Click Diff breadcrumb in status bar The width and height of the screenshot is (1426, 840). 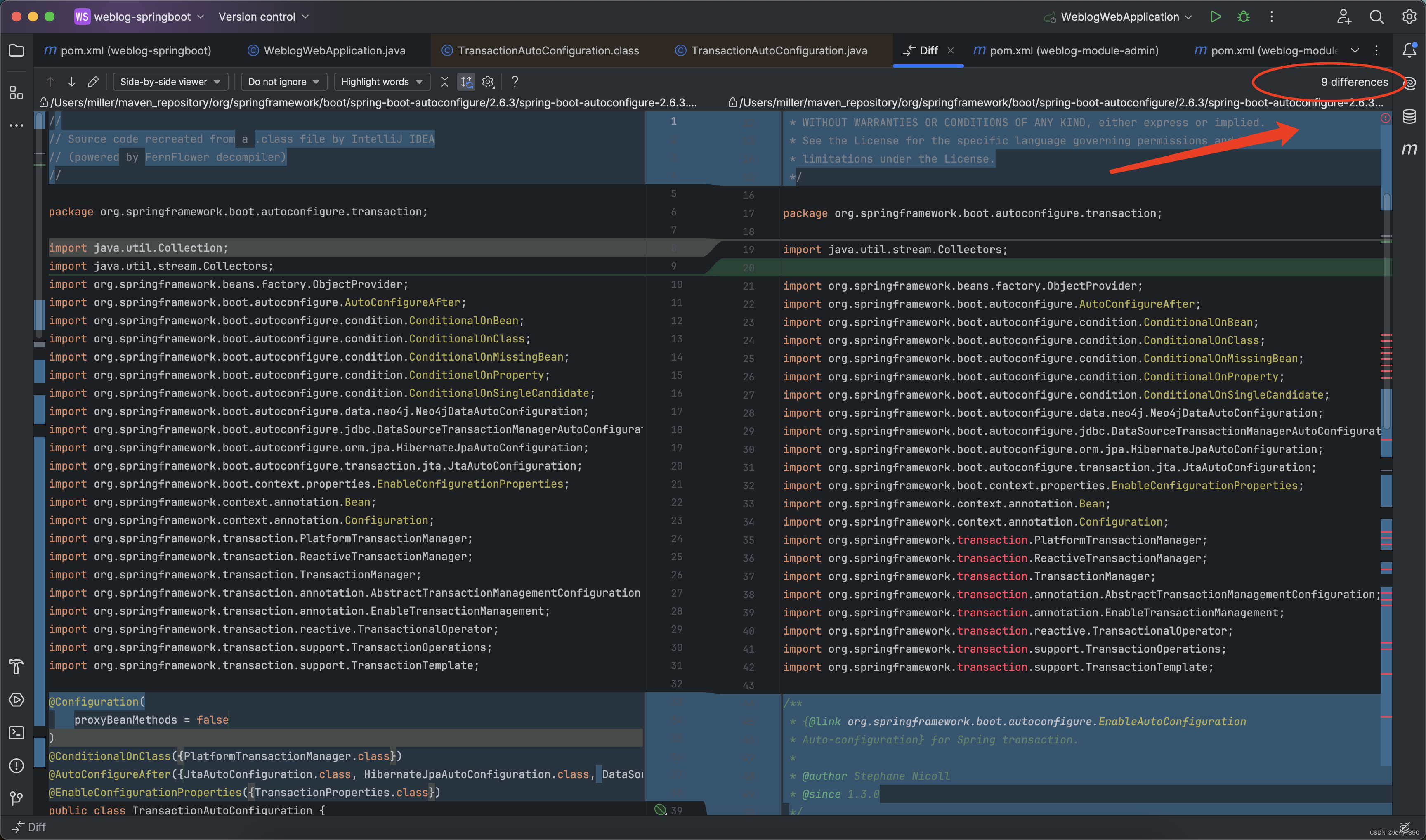29,826
